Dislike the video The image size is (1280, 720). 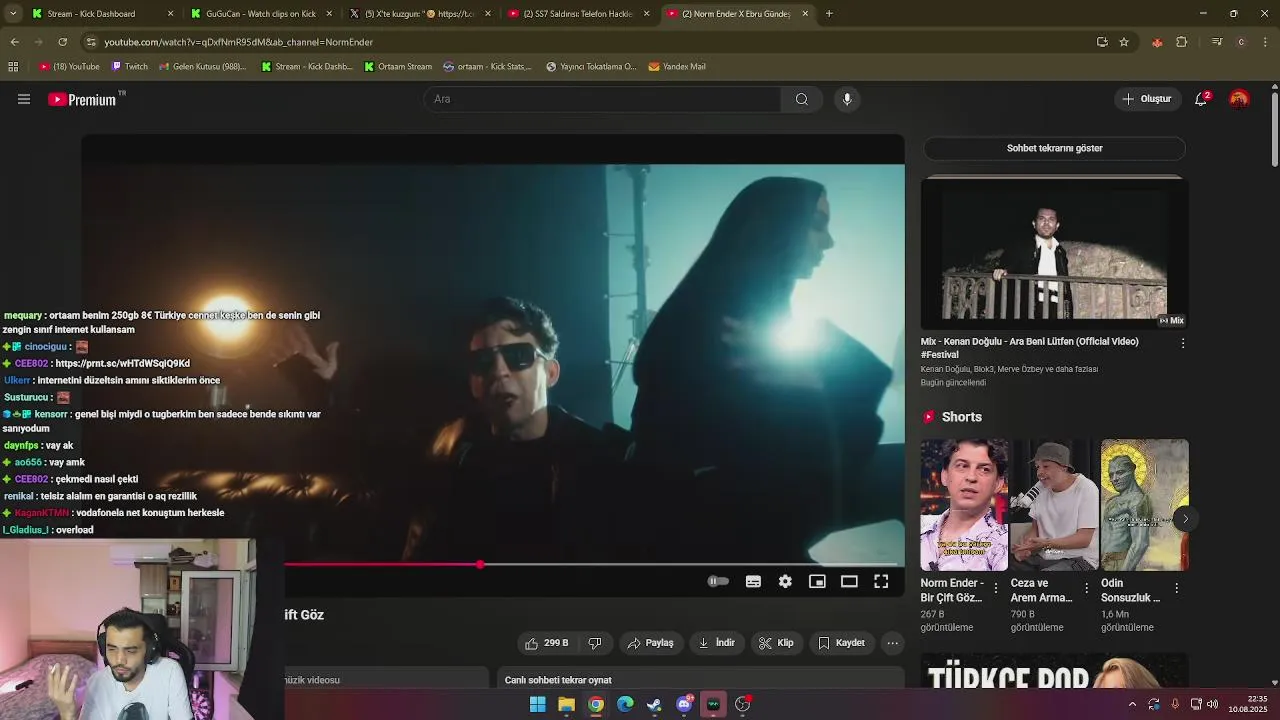(595, 643)
